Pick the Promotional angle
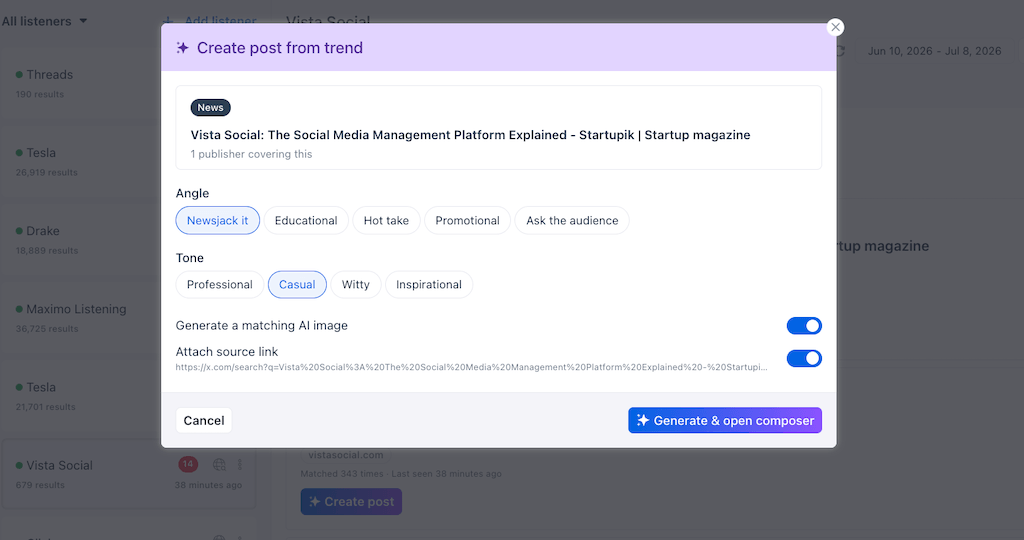Screen dimensions: 1024x540 coord(467,221)
